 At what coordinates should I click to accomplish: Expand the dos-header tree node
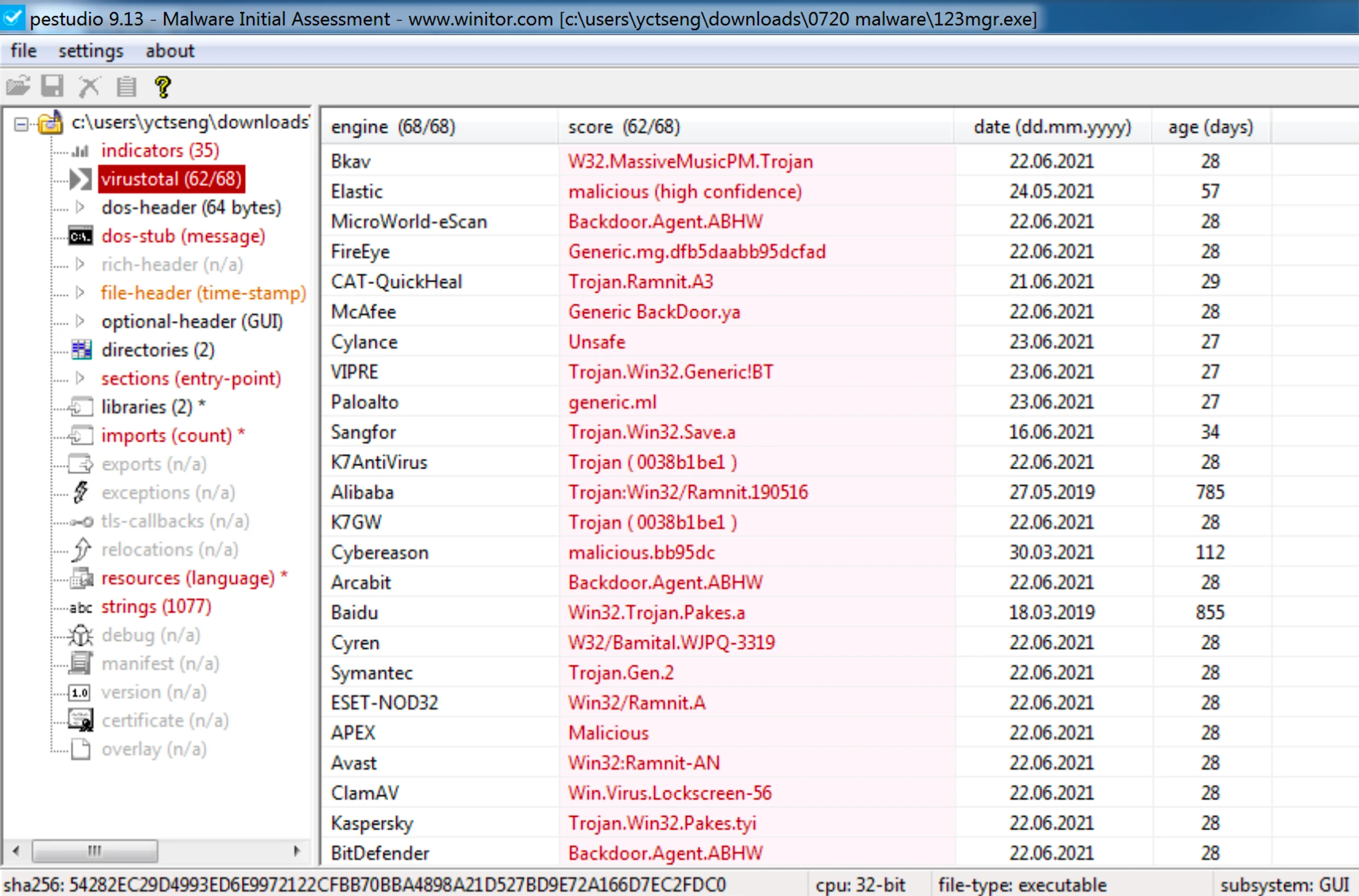(x=81, y=207)
